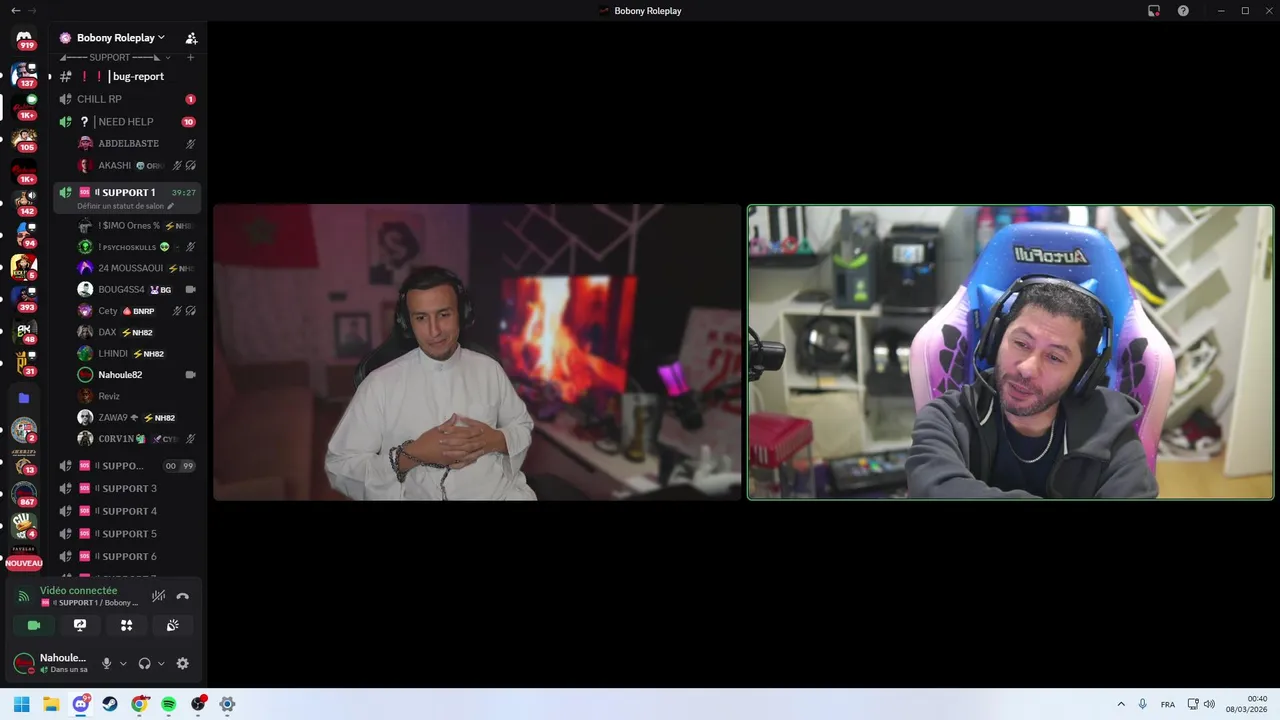This screenshot has width=1280, height=720.
Task: Open Steam from the taskbar
Action: (110, 704)
